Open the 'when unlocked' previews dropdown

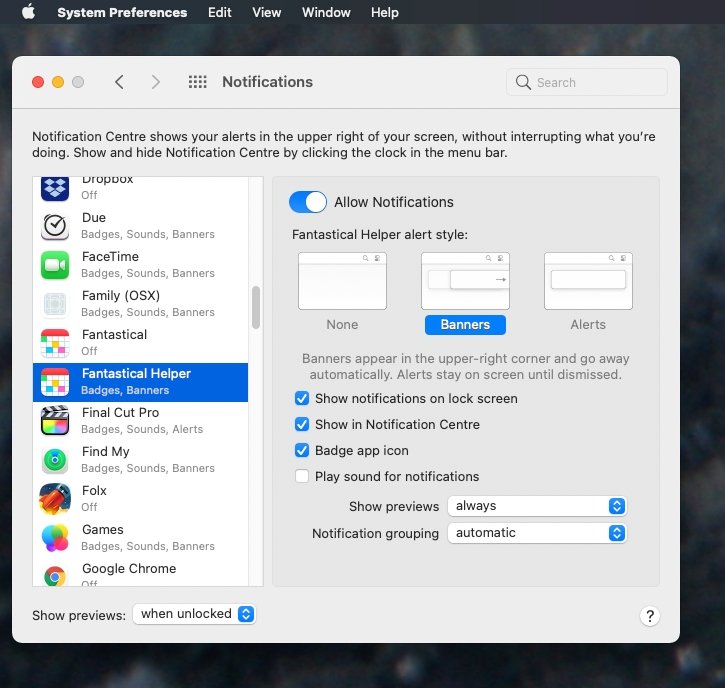(194, 614)
